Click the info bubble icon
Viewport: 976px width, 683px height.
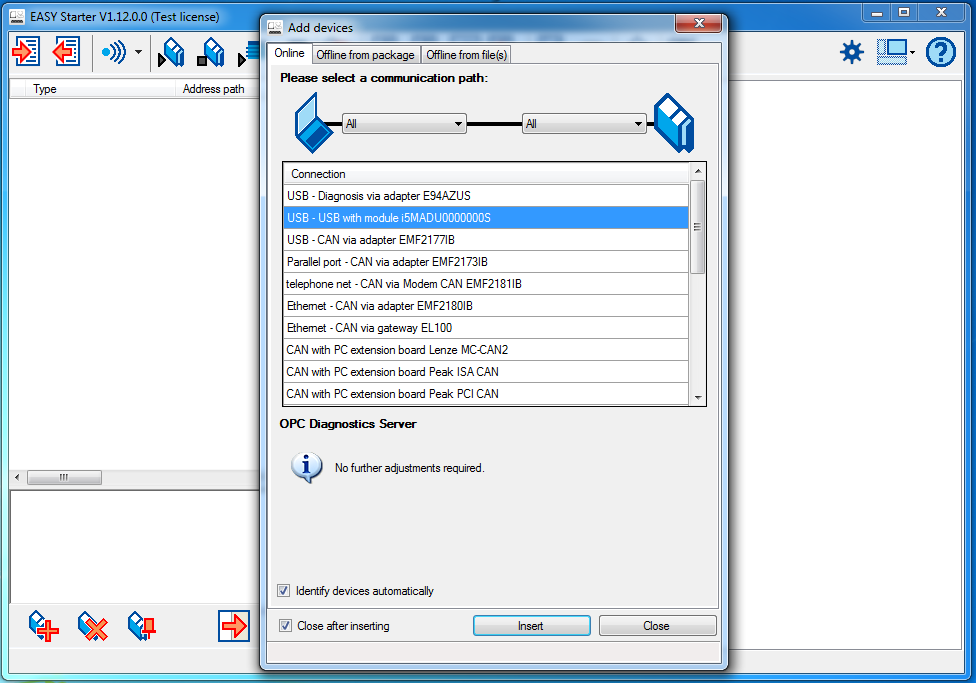click(x=306, y=468)
